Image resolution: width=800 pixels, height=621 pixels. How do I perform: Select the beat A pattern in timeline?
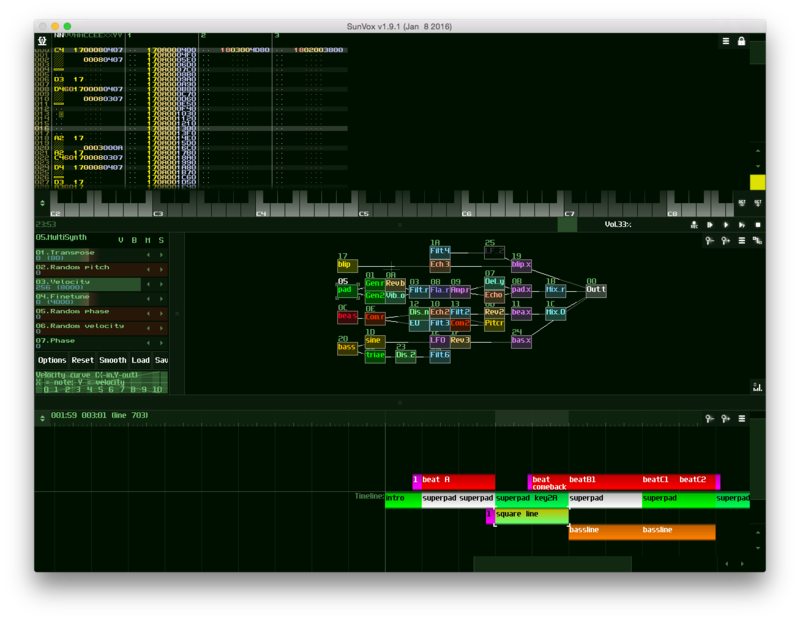pos(458,482)
